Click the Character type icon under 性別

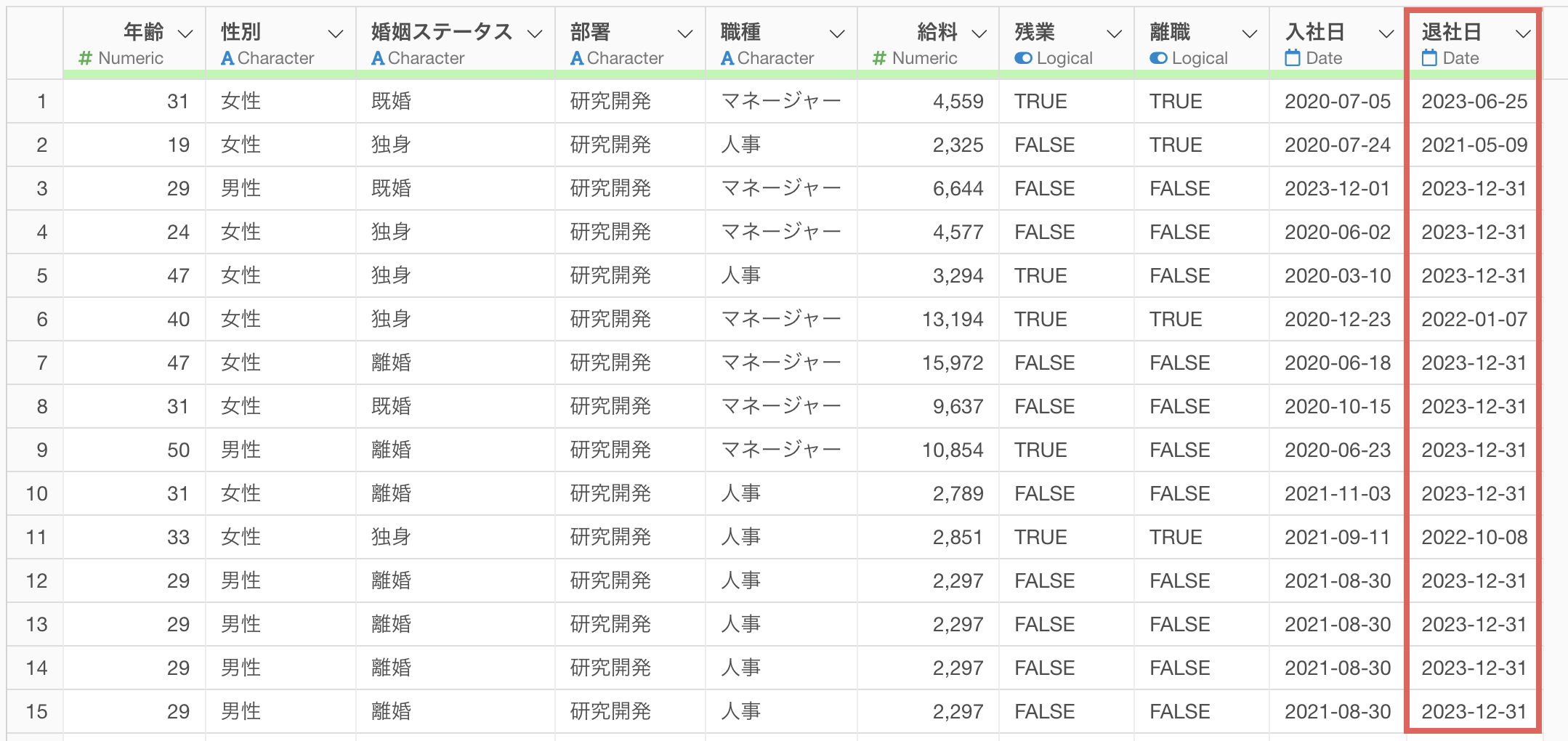[227, 58]
